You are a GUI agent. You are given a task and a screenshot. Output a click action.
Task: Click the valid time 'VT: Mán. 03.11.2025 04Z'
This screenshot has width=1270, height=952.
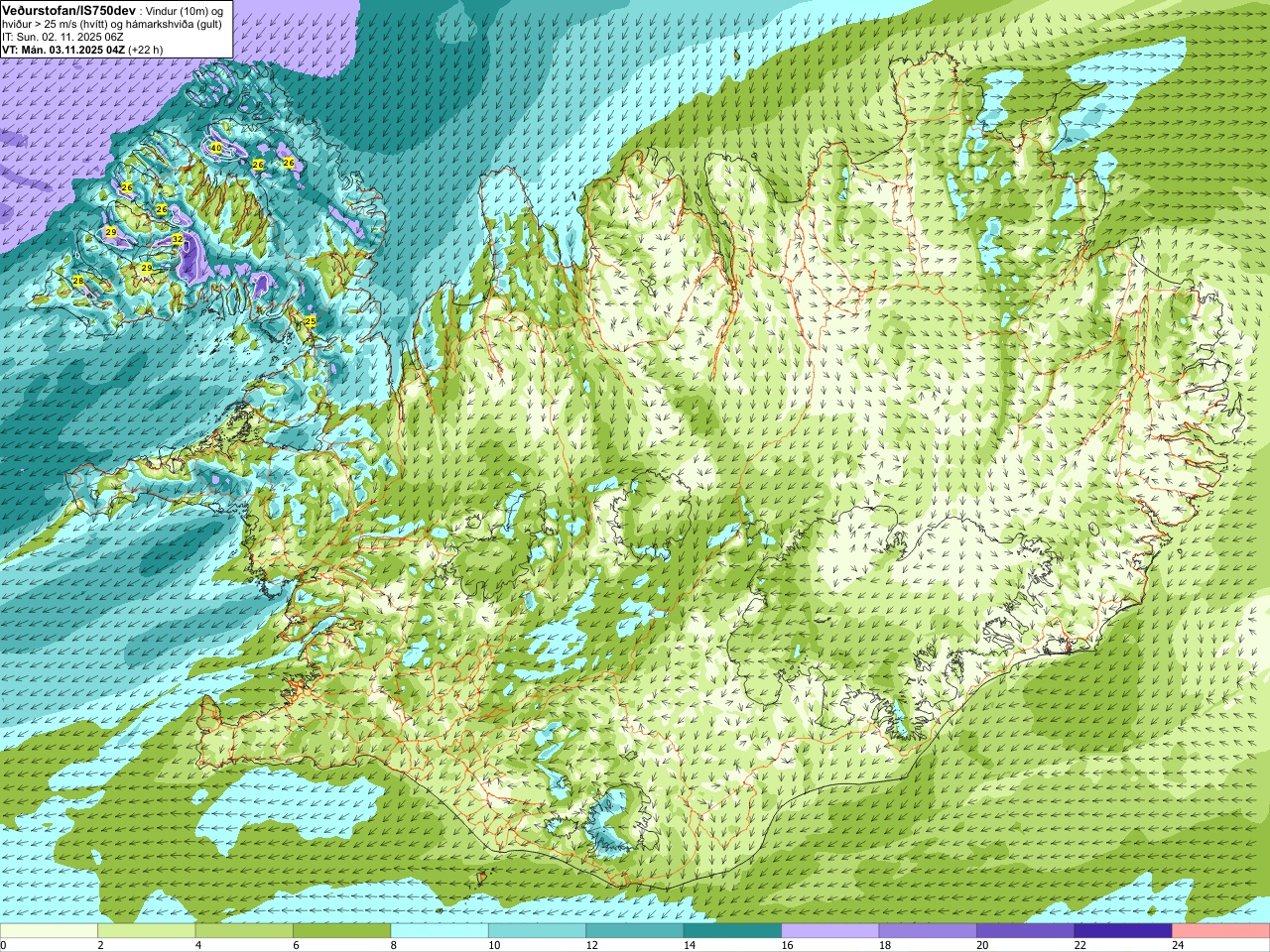(63, 50)
